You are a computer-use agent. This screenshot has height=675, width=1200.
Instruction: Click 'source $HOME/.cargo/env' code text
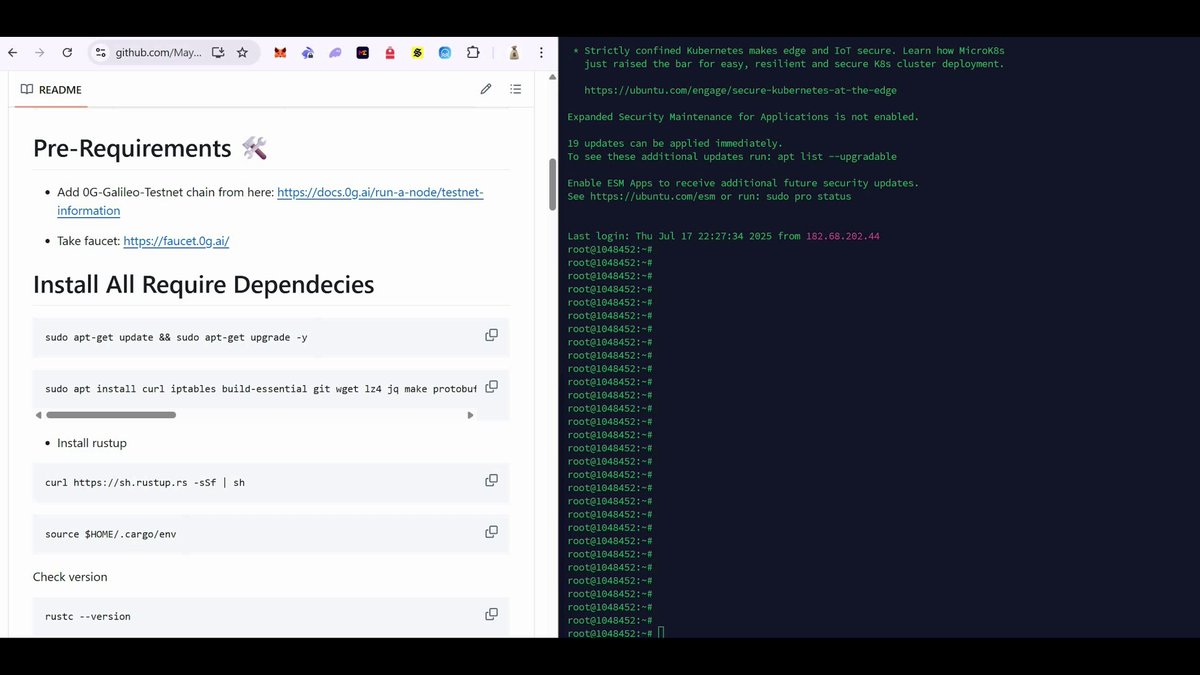coord(111,534)
